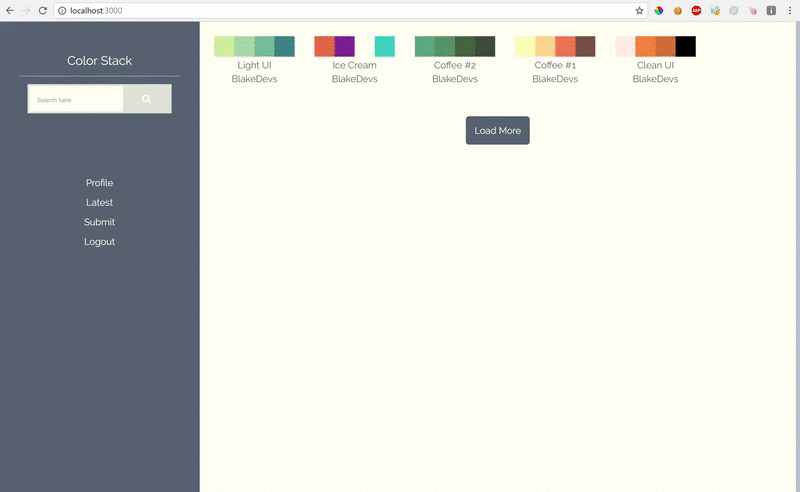The width and height of the screenshot is (800, 492).
Task: Click the magnifier search button
Action: point(147,99)
